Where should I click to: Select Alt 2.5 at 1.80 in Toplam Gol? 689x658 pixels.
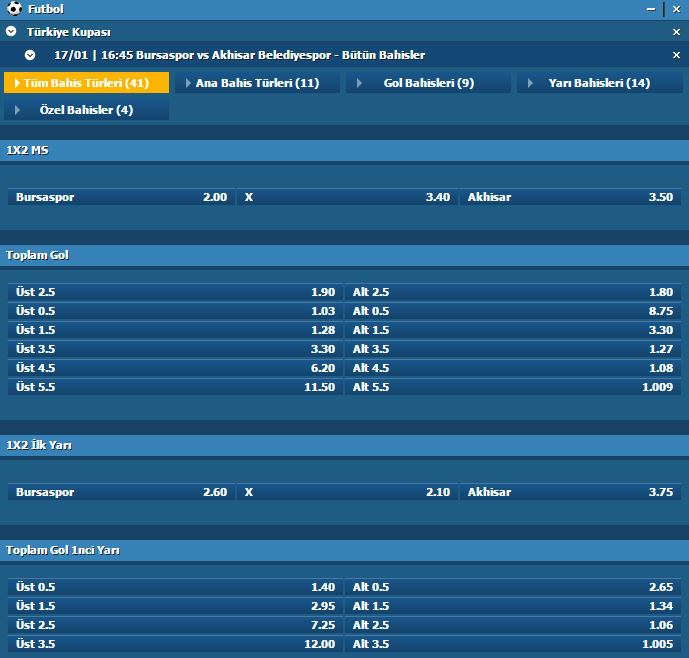(x=513, y=292)
